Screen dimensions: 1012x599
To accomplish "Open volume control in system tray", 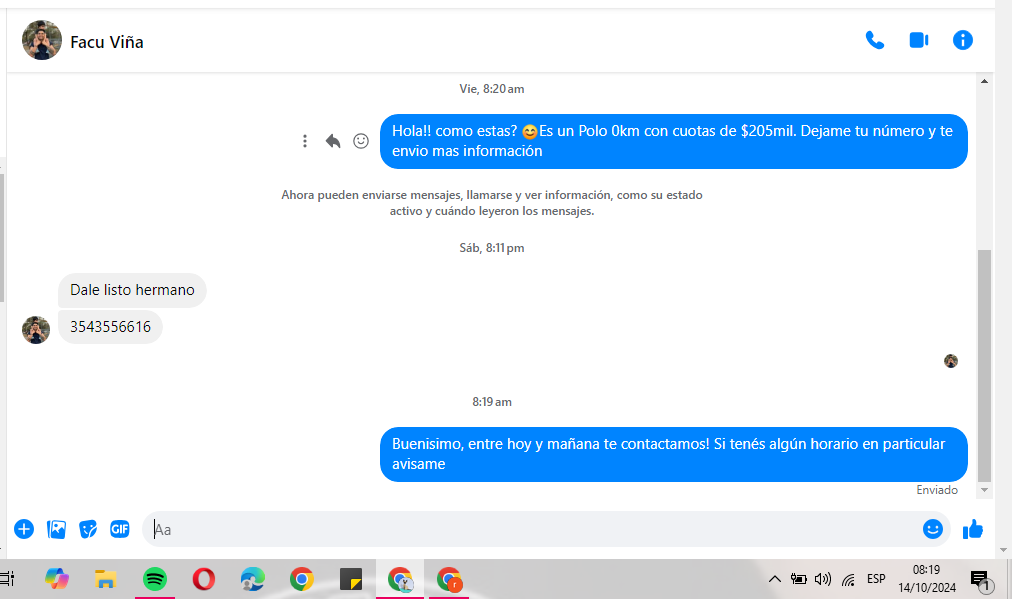I will (822, 579).
